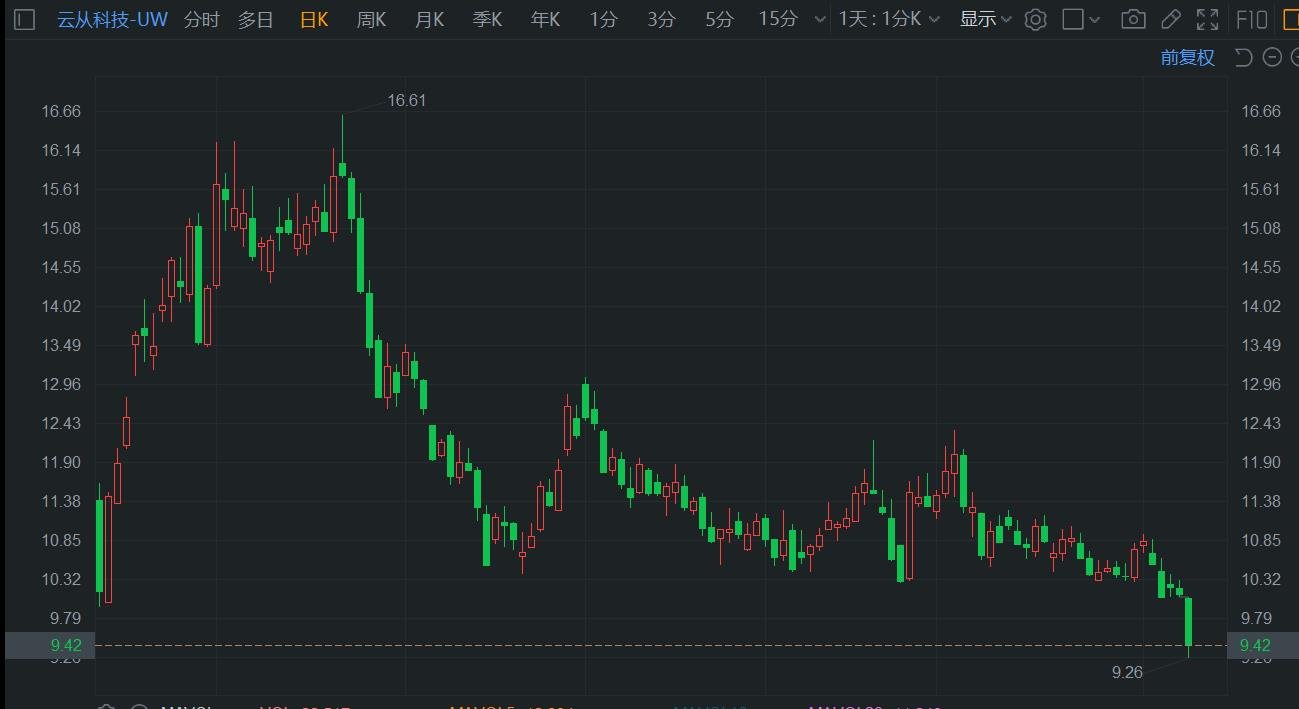This screenshot has height=709, width=1299.
Task: Open the 显示 display dropdown
Action: coord(985,20)
